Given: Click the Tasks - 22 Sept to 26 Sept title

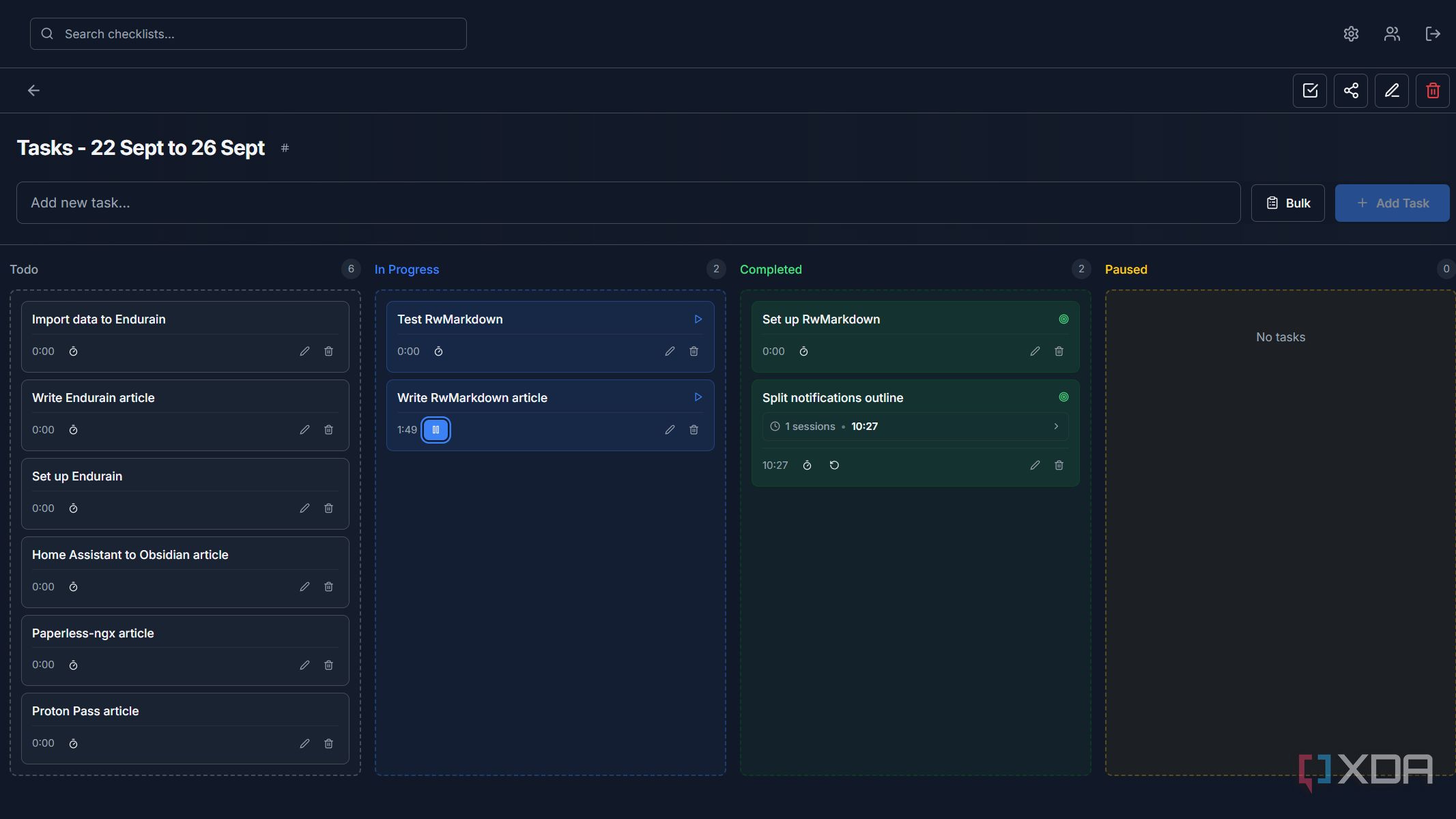Looking at the screenshot, I should coord(141,148).
